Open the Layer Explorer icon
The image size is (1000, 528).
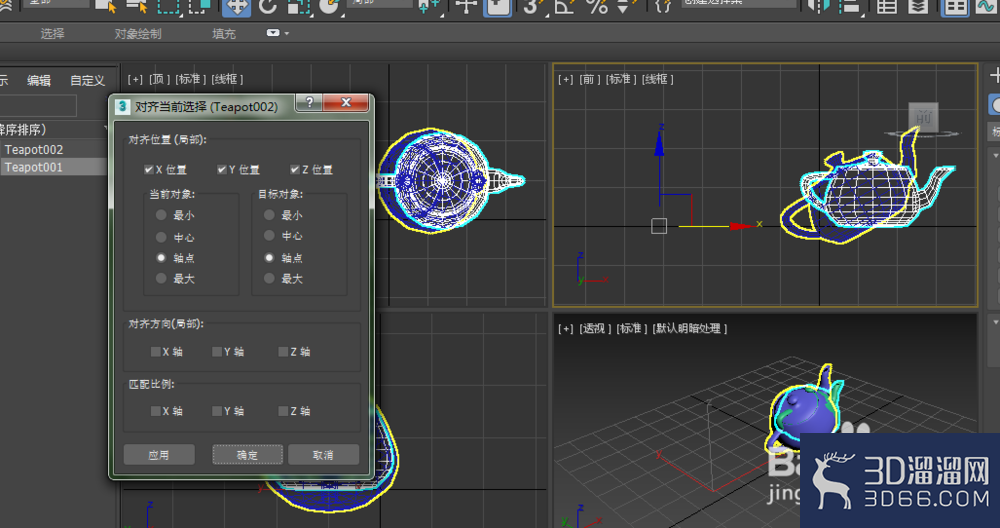pyautogui.click(x=918, y=6)
